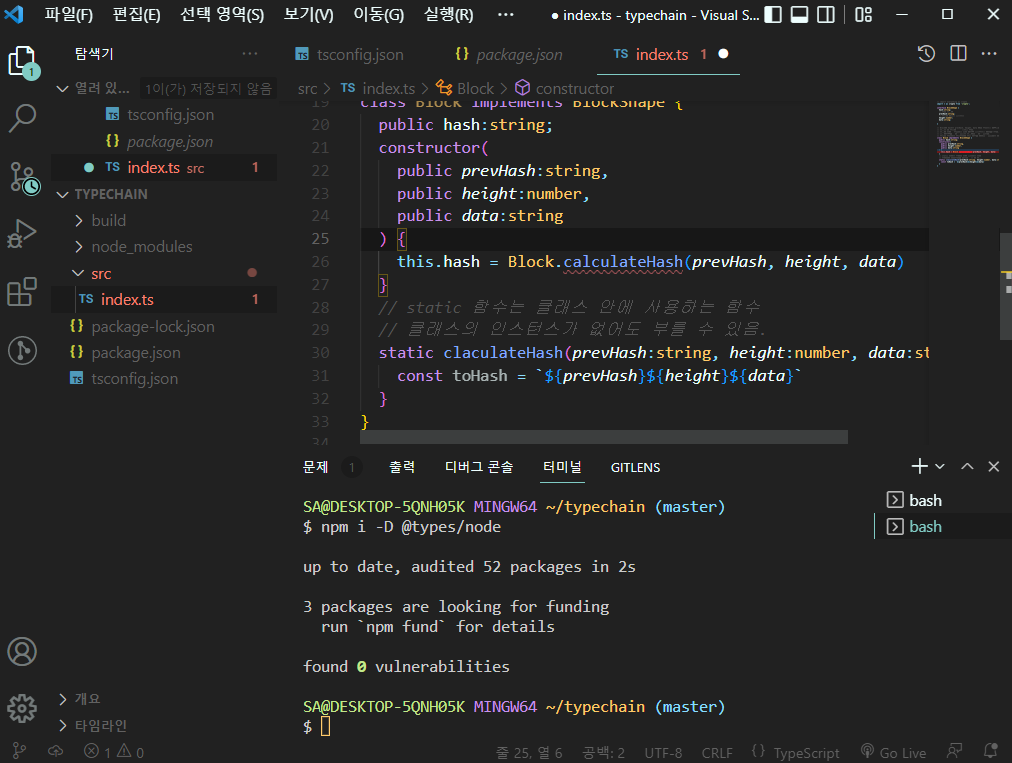Open the 보기(V) menu
The height and width of the screenshot is (763, 1012).
(309, 15)
